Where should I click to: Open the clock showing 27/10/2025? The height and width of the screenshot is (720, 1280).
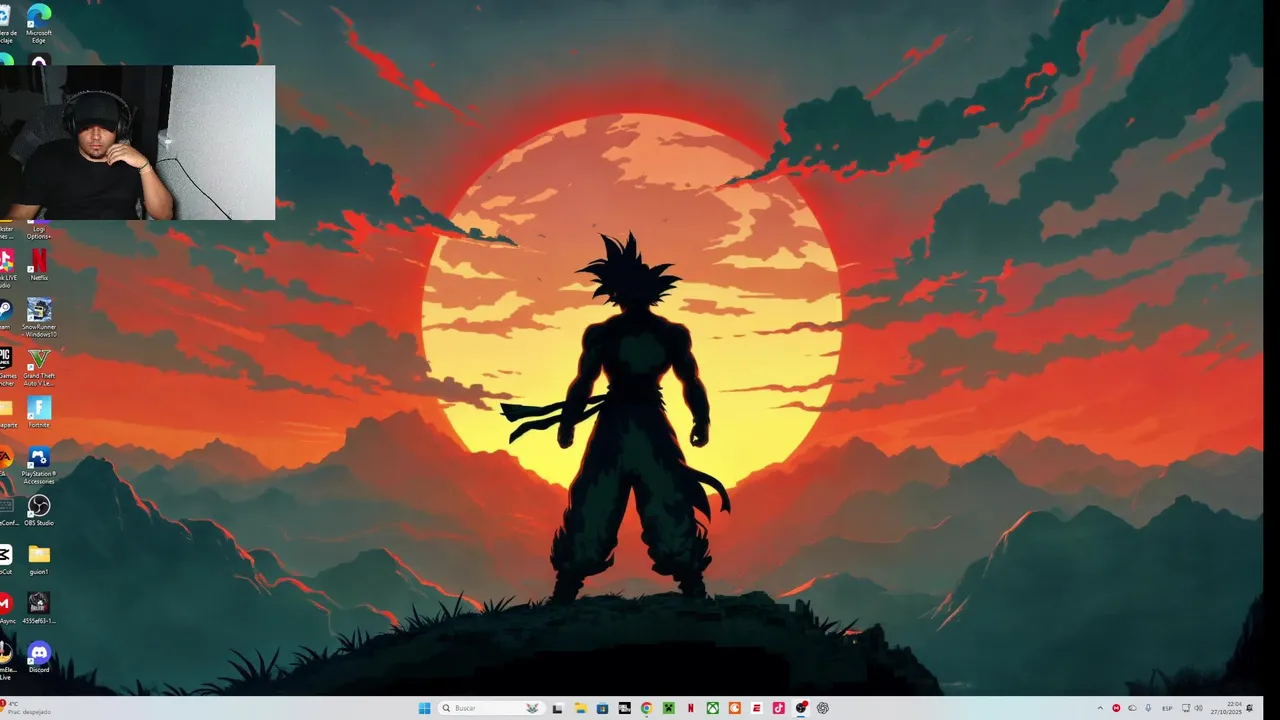1226,708
